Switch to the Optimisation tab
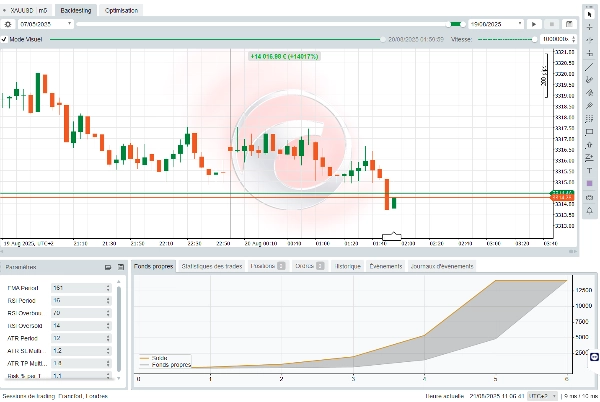The width and height of the screenshot is (600, 402). point(121,9)
